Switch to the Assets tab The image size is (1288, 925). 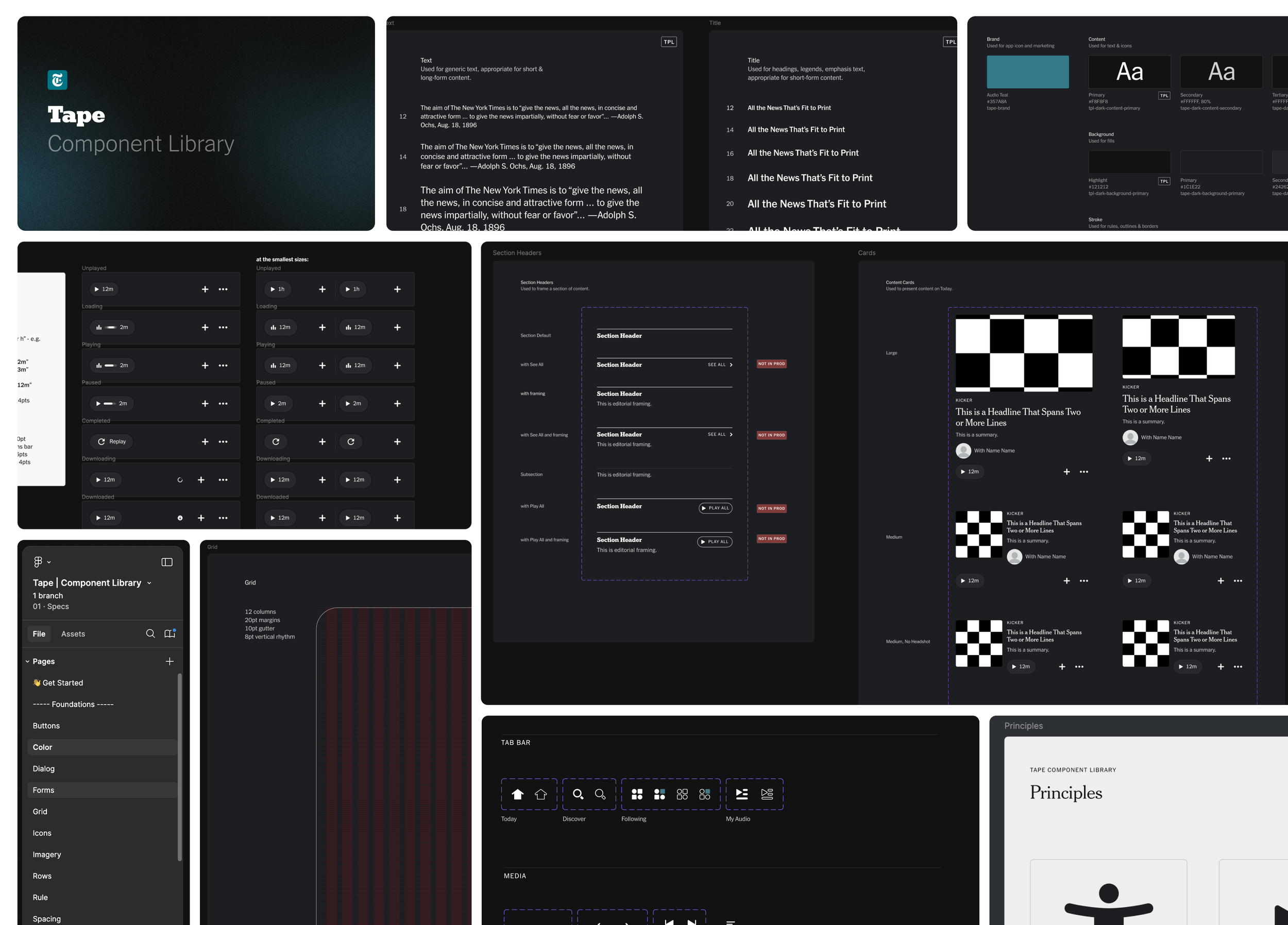click(73, 633)
